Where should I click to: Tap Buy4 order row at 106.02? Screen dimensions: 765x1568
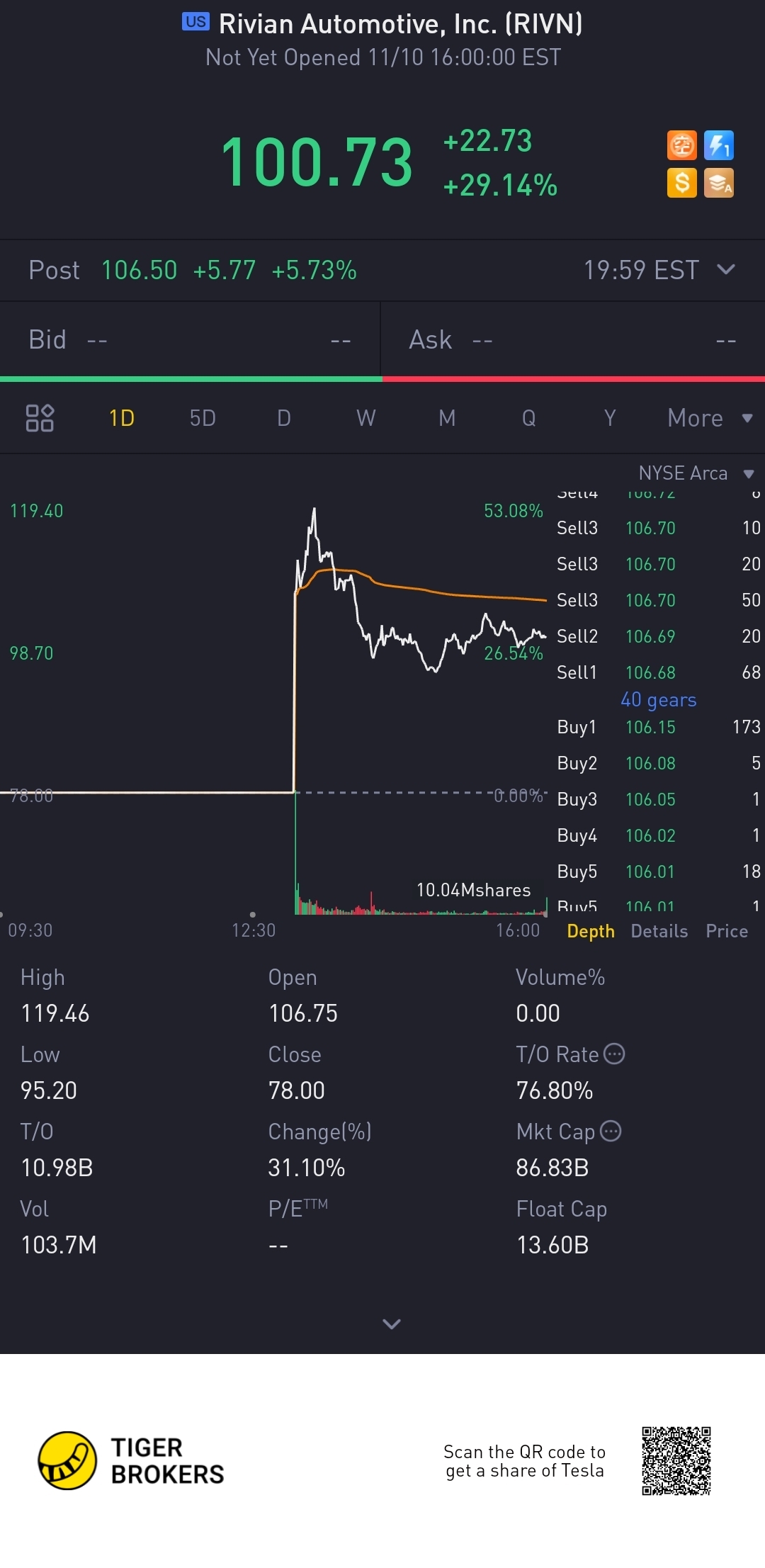coord(659,835)
